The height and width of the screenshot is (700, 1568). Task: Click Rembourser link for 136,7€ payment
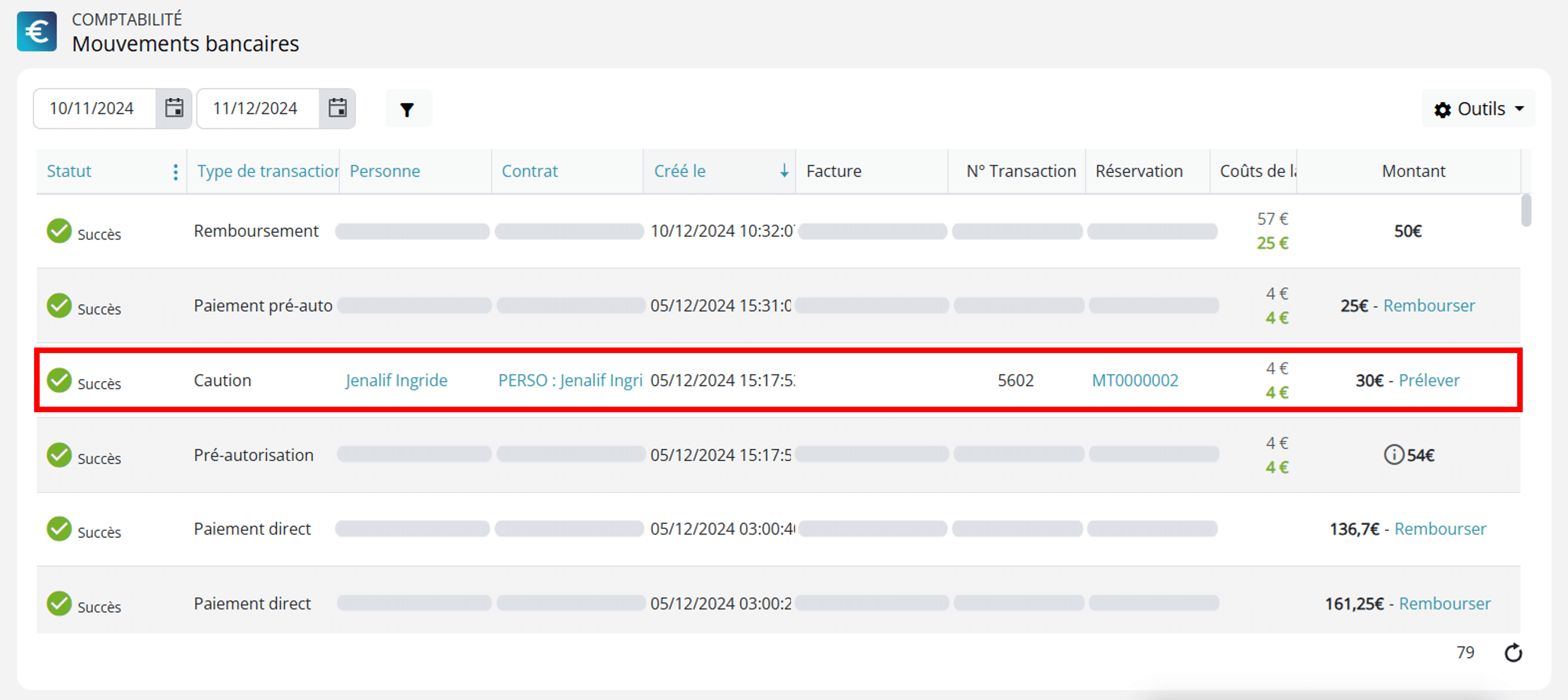pos(1440,529)
